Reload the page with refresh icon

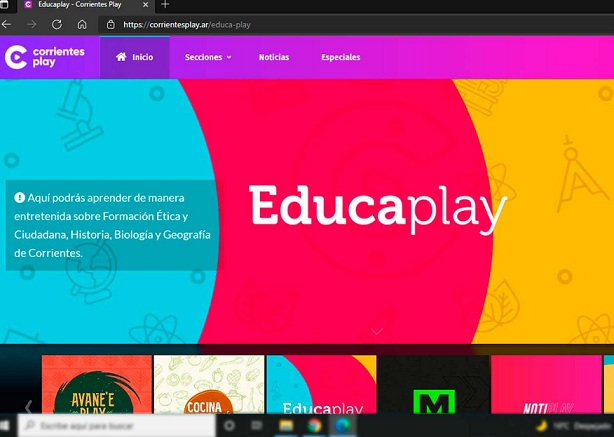click(57, 25)
